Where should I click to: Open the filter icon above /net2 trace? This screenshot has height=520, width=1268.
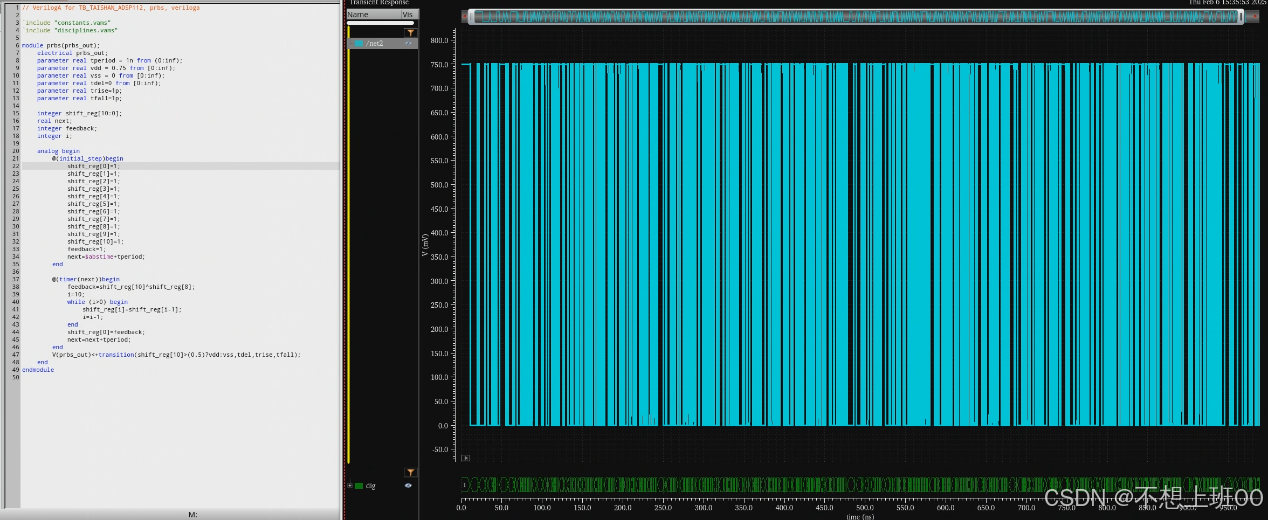coord(409,32)
